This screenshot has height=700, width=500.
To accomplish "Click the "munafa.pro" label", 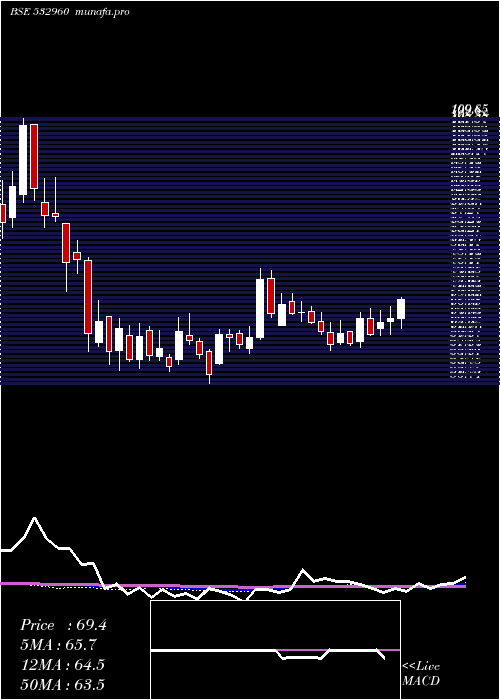I will [102, 12].
